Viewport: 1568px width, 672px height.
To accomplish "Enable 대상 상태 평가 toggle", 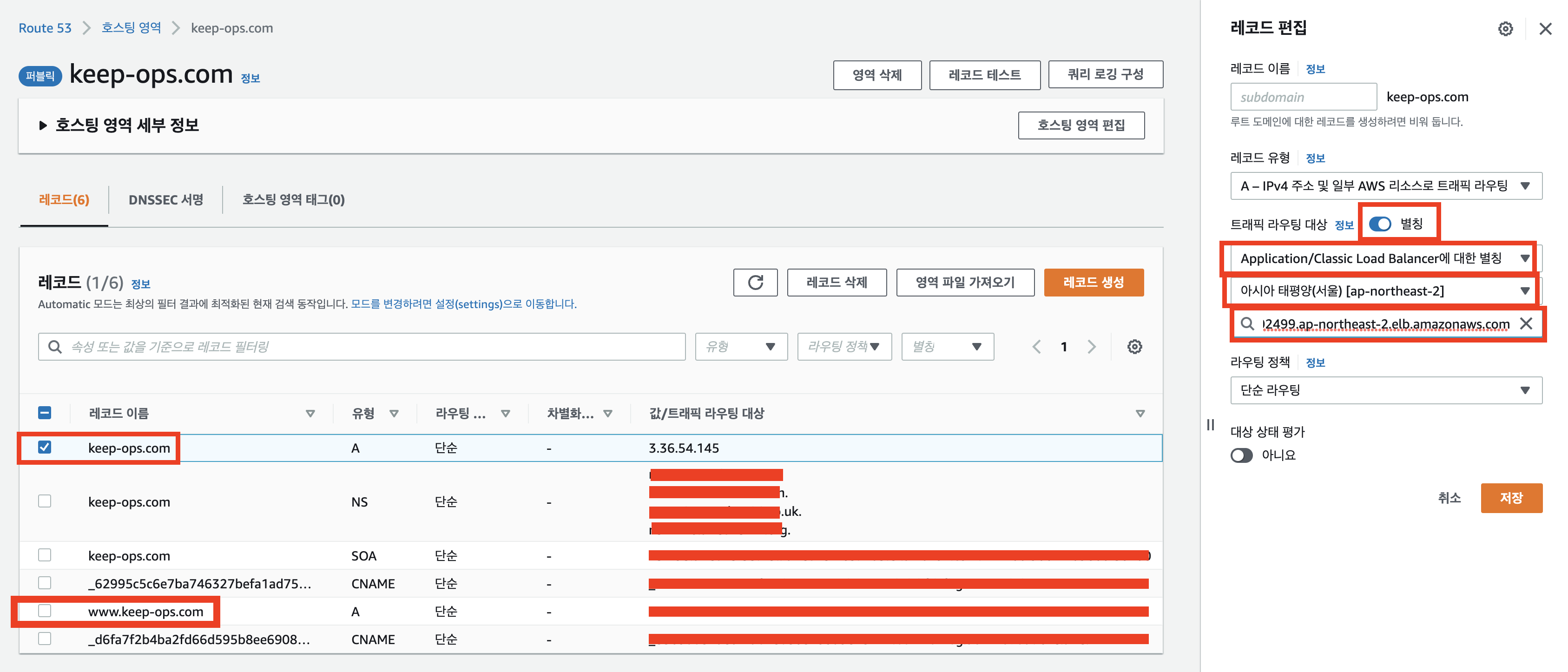I will [x=1242, y=455].
